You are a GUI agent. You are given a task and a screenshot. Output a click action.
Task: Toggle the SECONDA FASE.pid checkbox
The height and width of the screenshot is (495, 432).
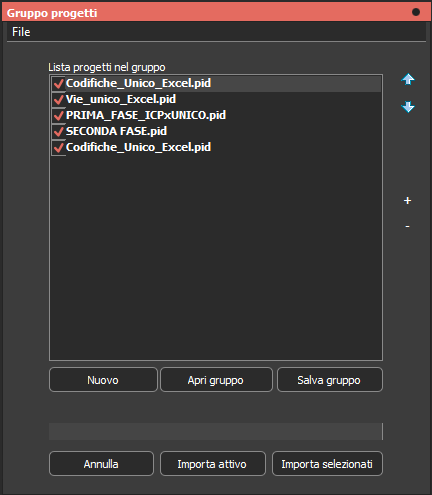(59, 131)
